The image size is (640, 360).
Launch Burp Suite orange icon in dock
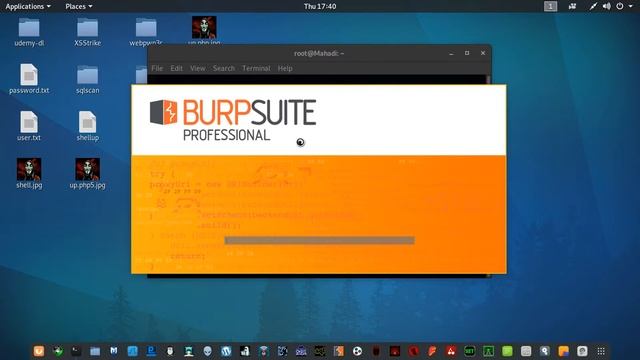coord(338,351)
